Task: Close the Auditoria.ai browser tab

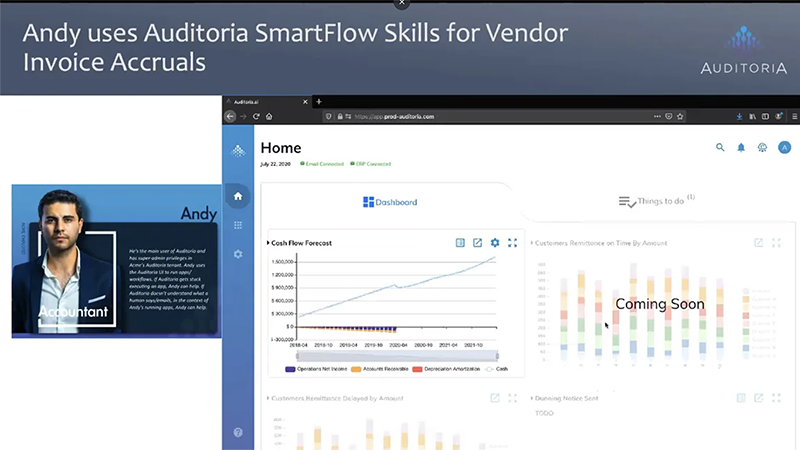Action: coord(305,102)
